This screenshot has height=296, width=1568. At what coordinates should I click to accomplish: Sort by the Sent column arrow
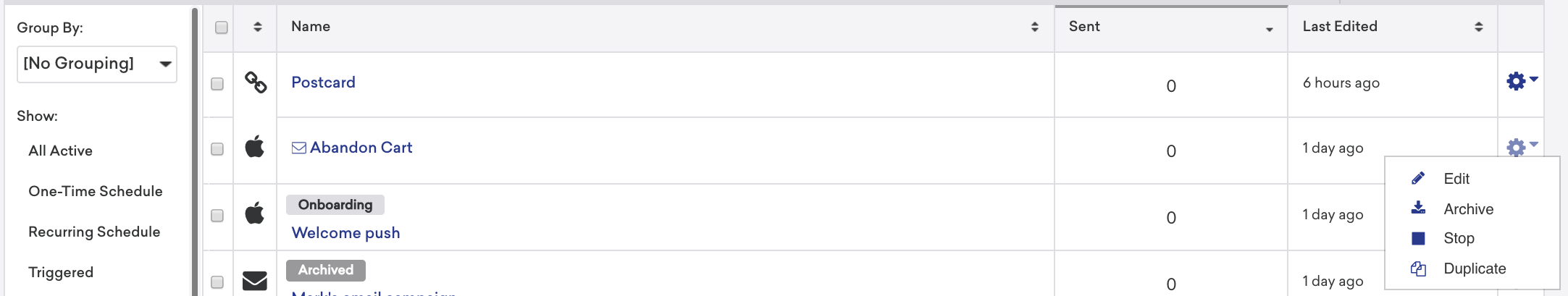[x=1269, y=30]
